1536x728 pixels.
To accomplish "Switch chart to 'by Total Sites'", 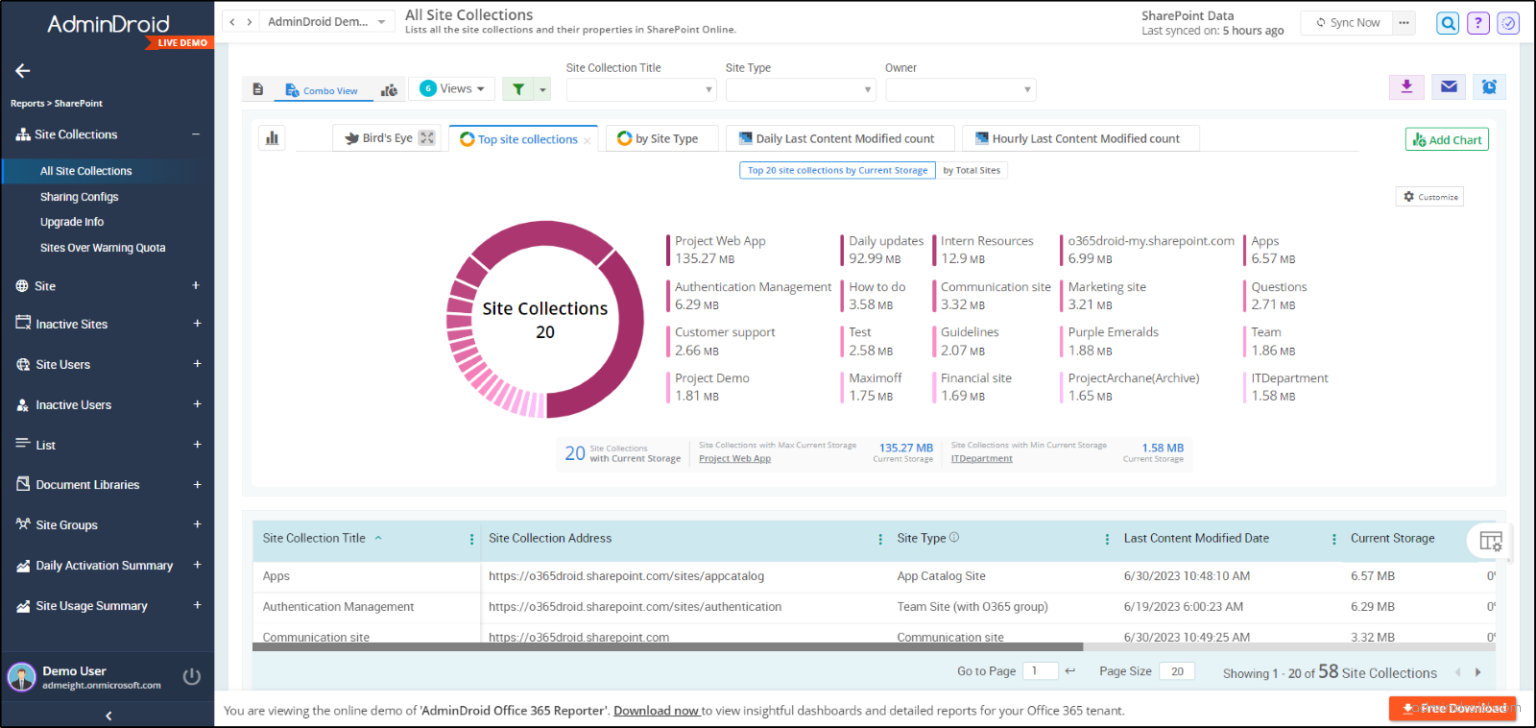I will pos(971,170).
